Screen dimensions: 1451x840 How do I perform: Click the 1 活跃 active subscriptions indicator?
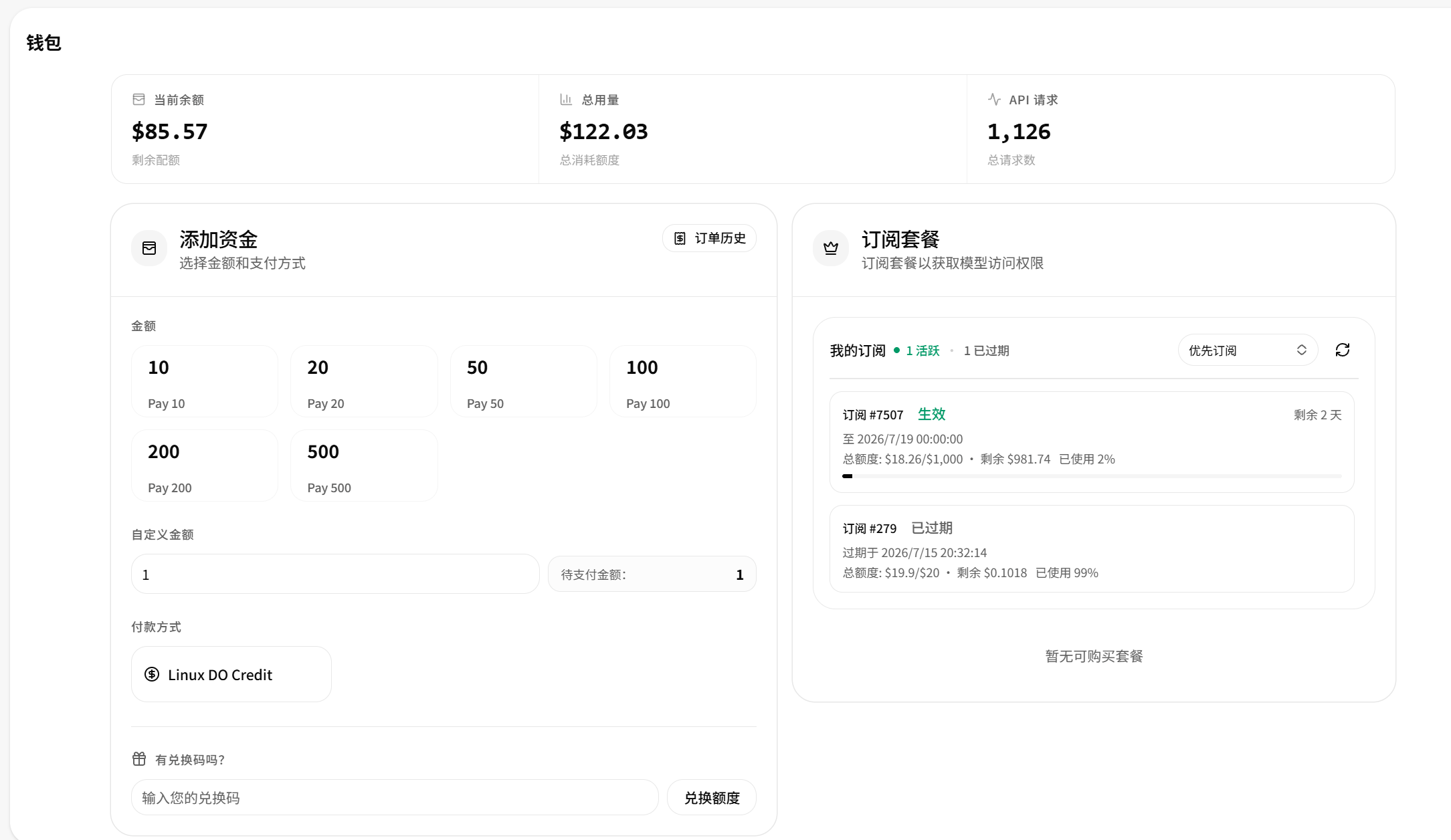click(916, 350)
